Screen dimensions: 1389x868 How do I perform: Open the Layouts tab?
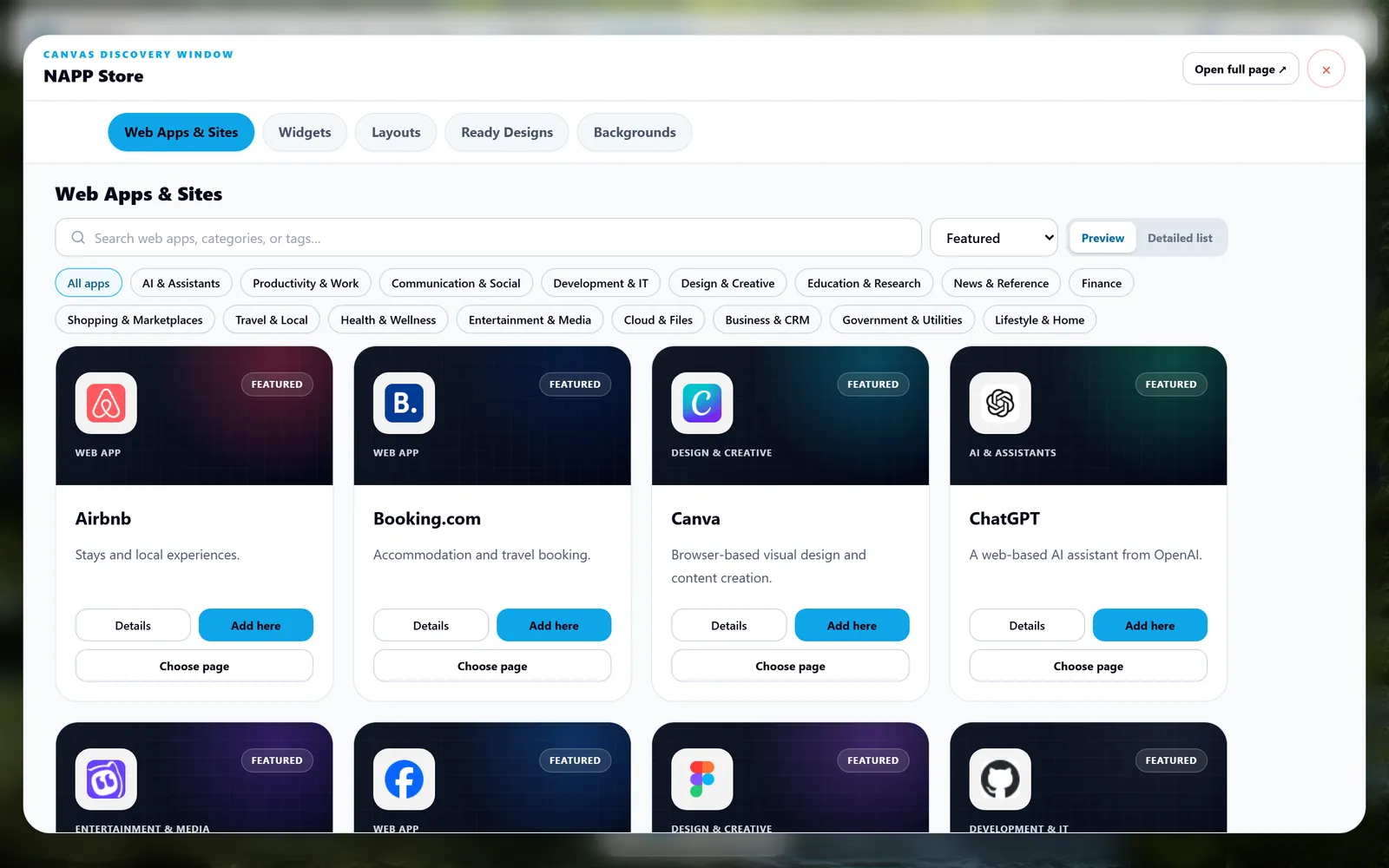coord(396,132)
